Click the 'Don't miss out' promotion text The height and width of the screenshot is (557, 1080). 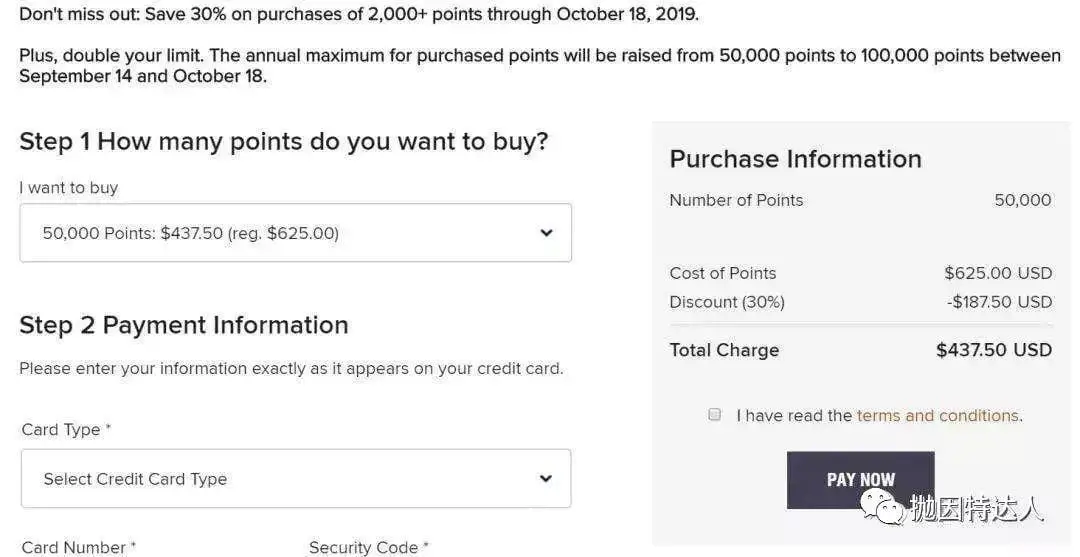pyautogui.click(x=359, y=15)
